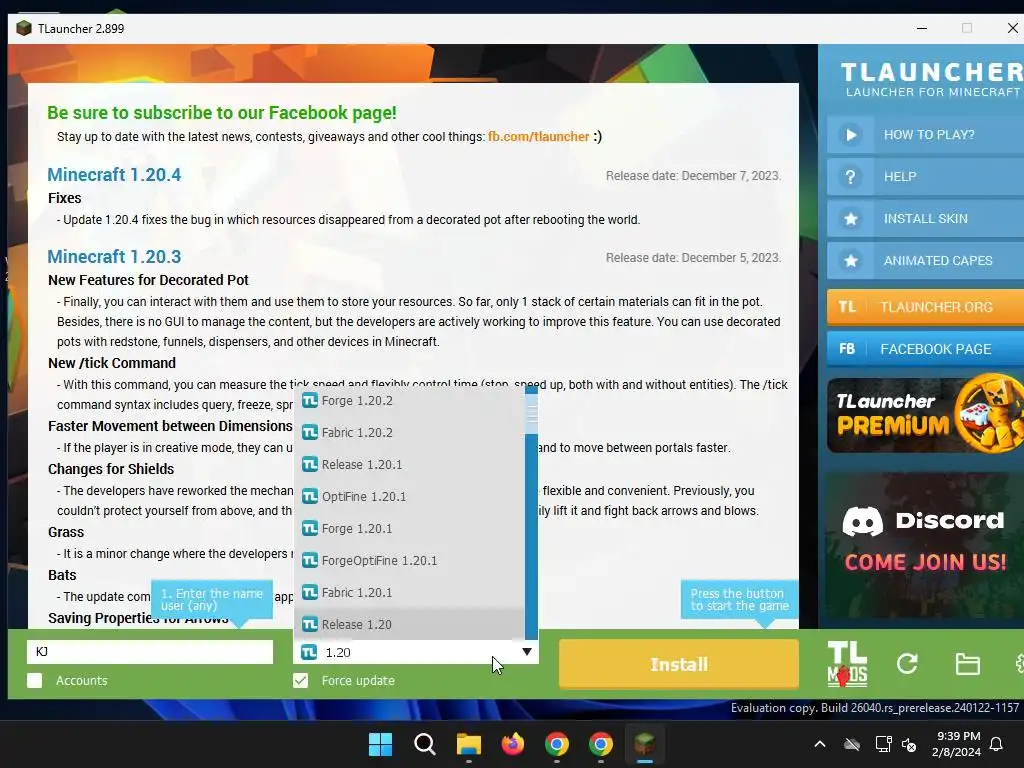Click the Help question mark icon

tap(850, 177)
